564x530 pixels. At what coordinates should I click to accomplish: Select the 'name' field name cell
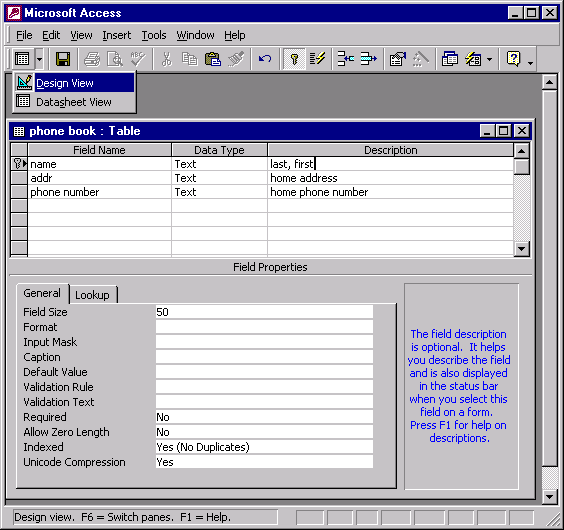pos(100,164)
